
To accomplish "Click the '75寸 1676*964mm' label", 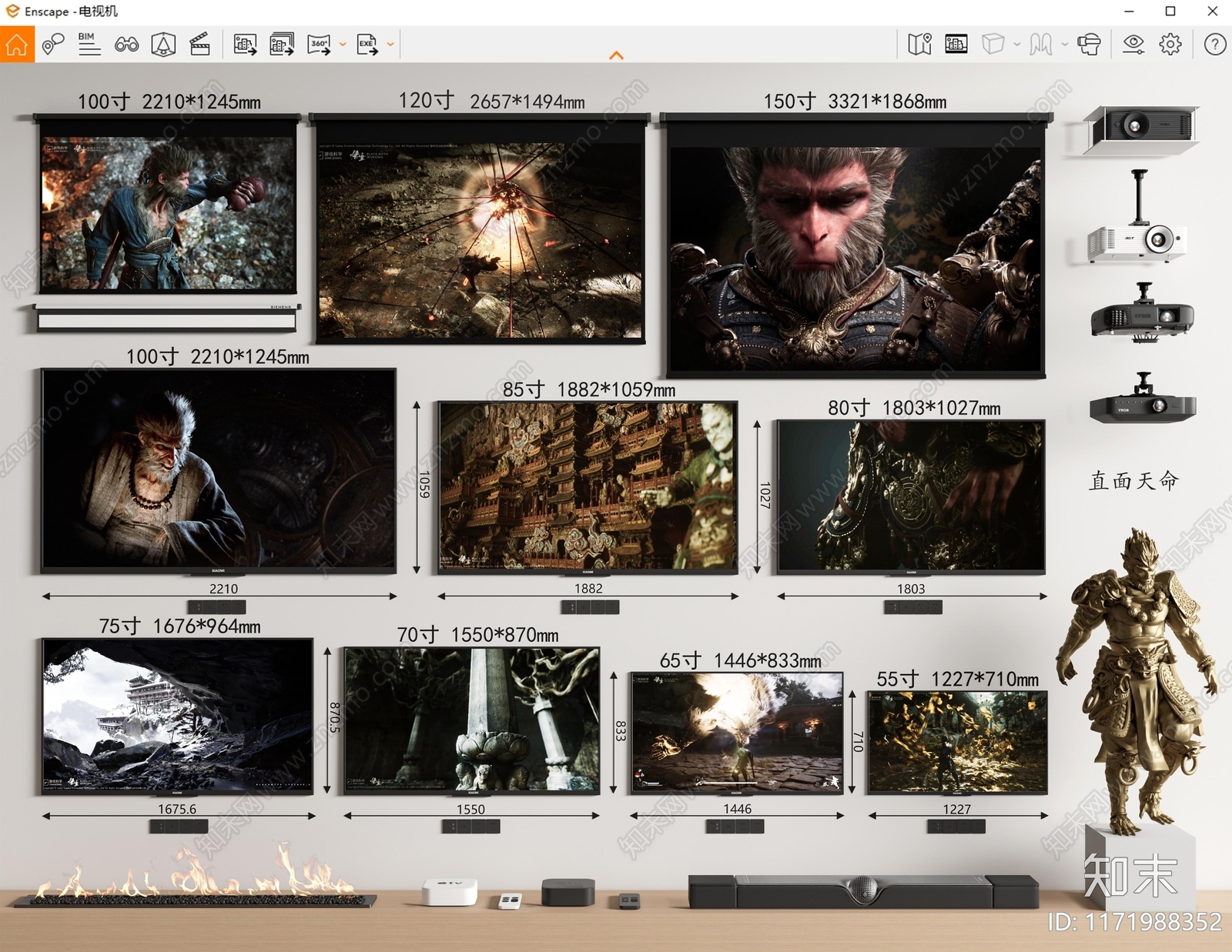I will pos(179,626).
